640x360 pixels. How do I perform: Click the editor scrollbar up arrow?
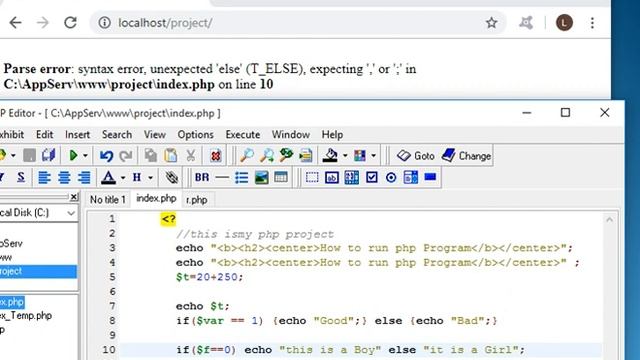click(x=609, y=220)
